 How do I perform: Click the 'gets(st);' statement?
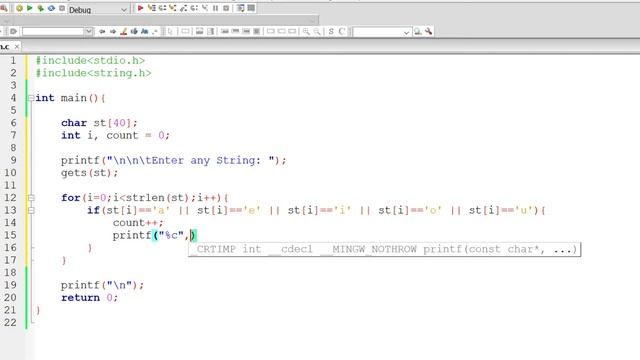89,173
